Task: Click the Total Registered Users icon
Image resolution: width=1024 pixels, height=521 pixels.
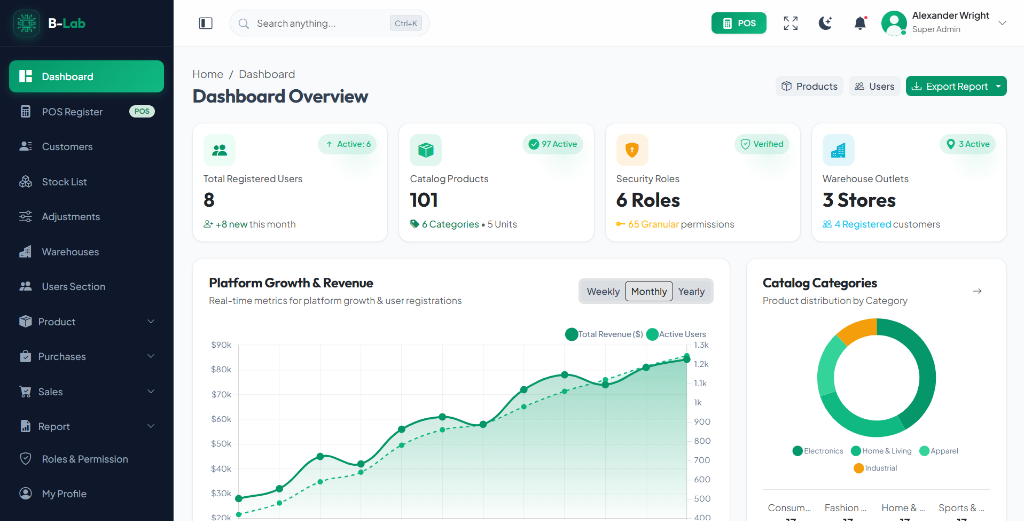Action: (x=219, y=150)
